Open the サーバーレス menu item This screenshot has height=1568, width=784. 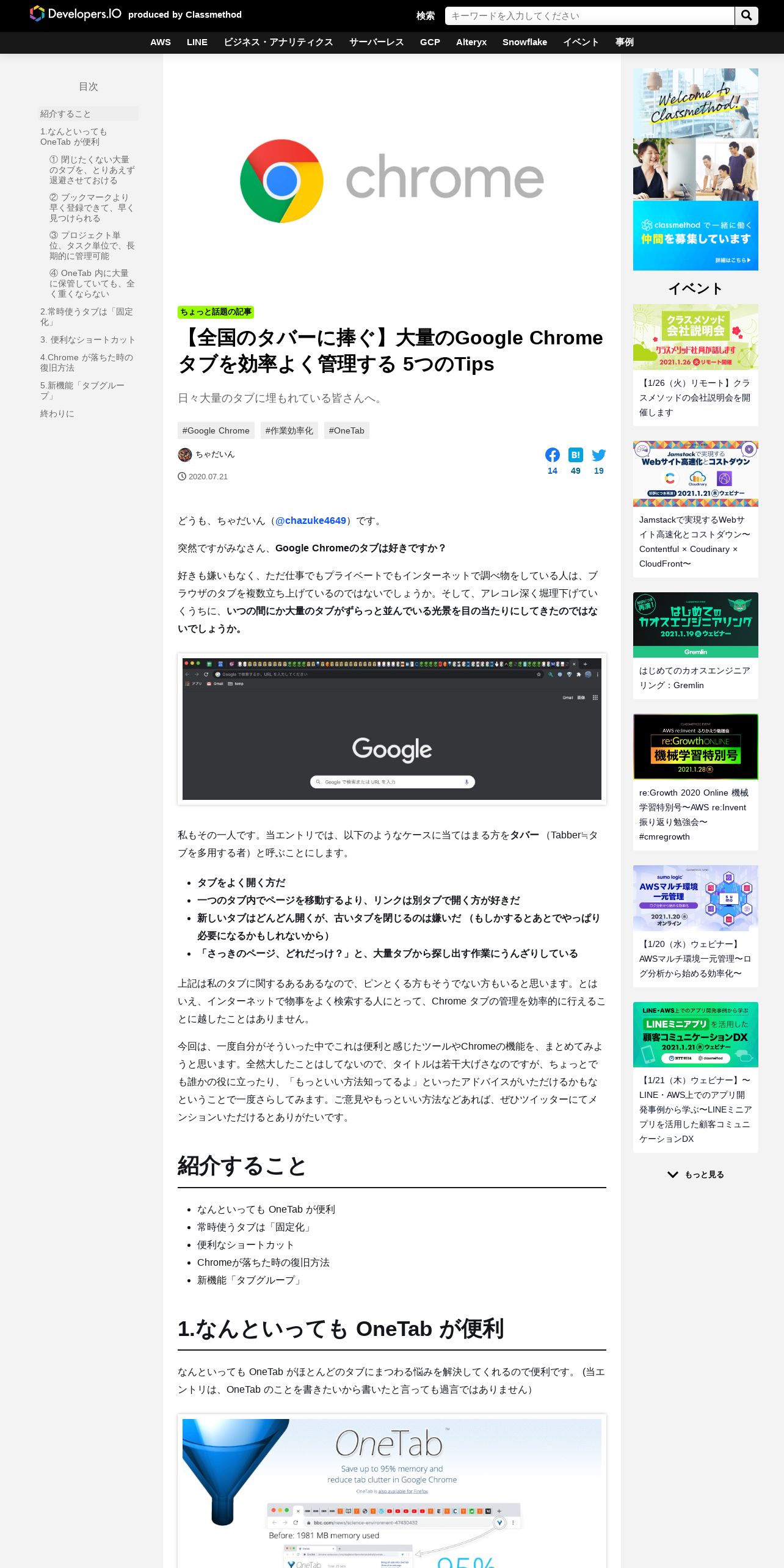point(377,42)
